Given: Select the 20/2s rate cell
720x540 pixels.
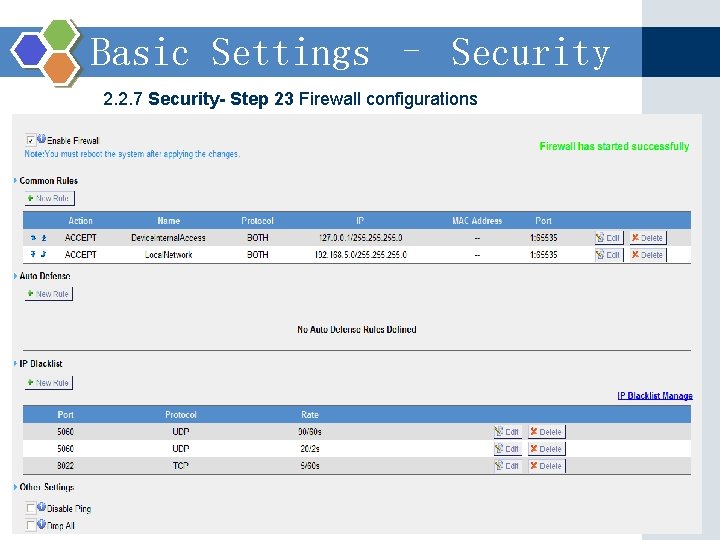Looking at the screenshot, I should [x=310, y=449].
